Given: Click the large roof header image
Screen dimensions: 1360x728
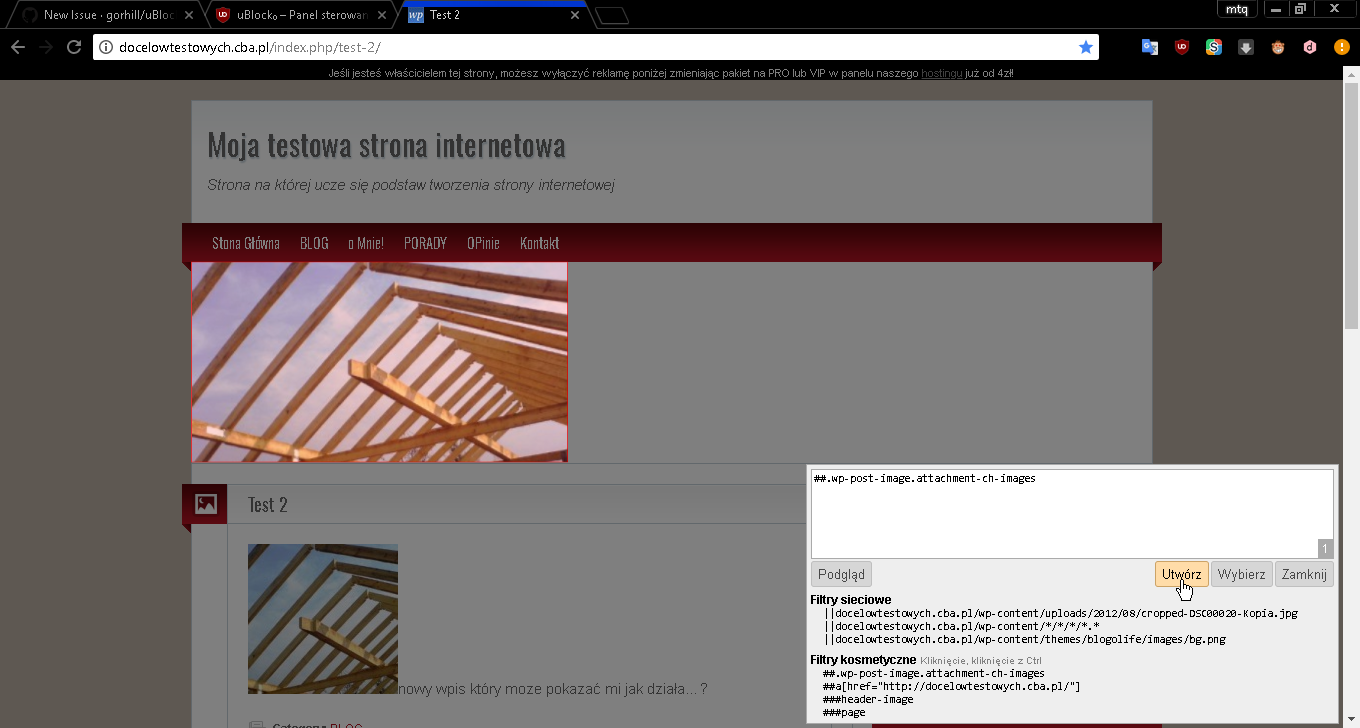Looking at the screenshot, I should pyautogui.click(x=379, y=362).
